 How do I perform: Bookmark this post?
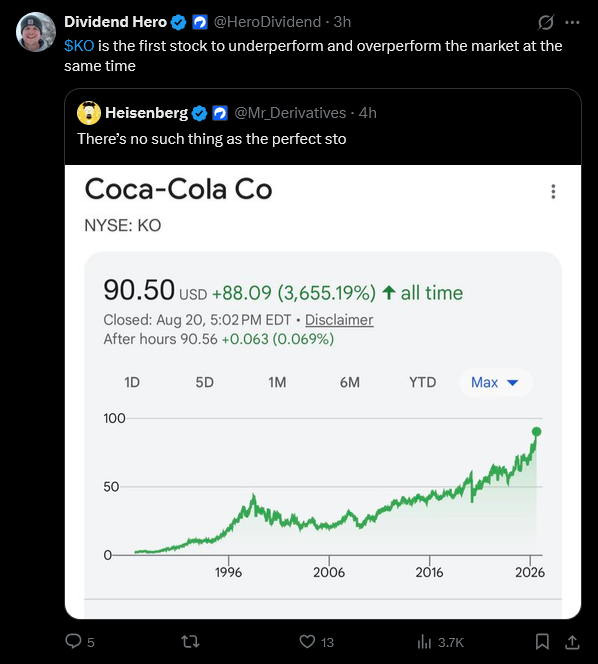pyautogui.click(x=542, y=642)
